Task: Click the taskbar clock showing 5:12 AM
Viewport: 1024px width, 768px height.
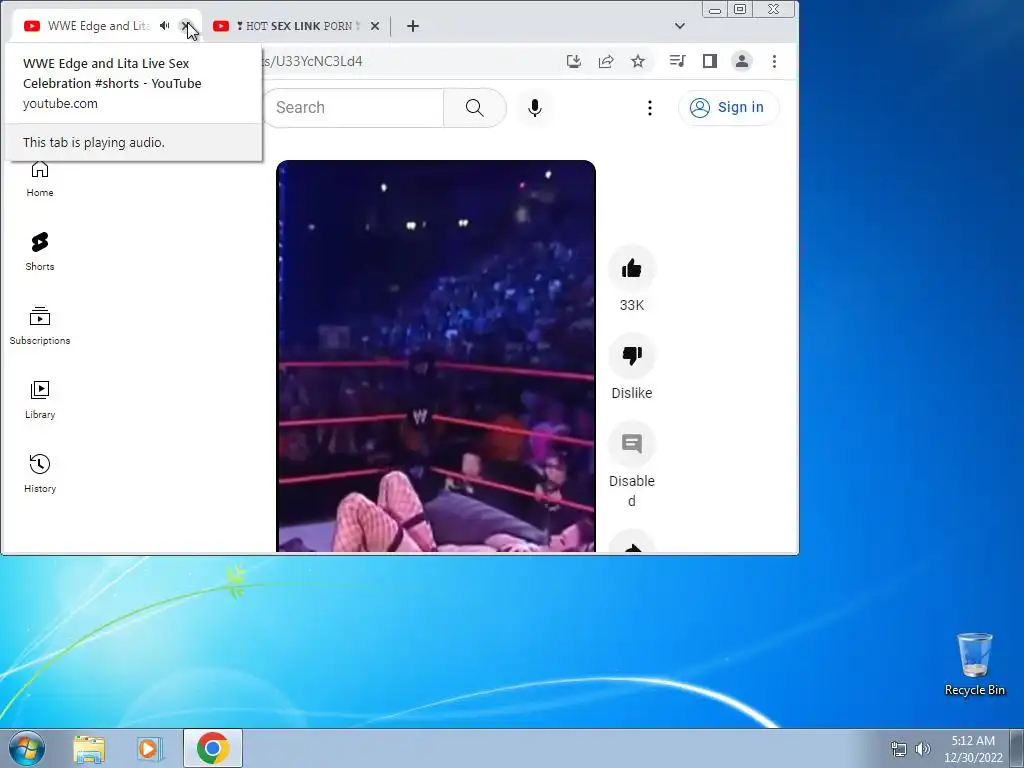Action: point(973,748)
